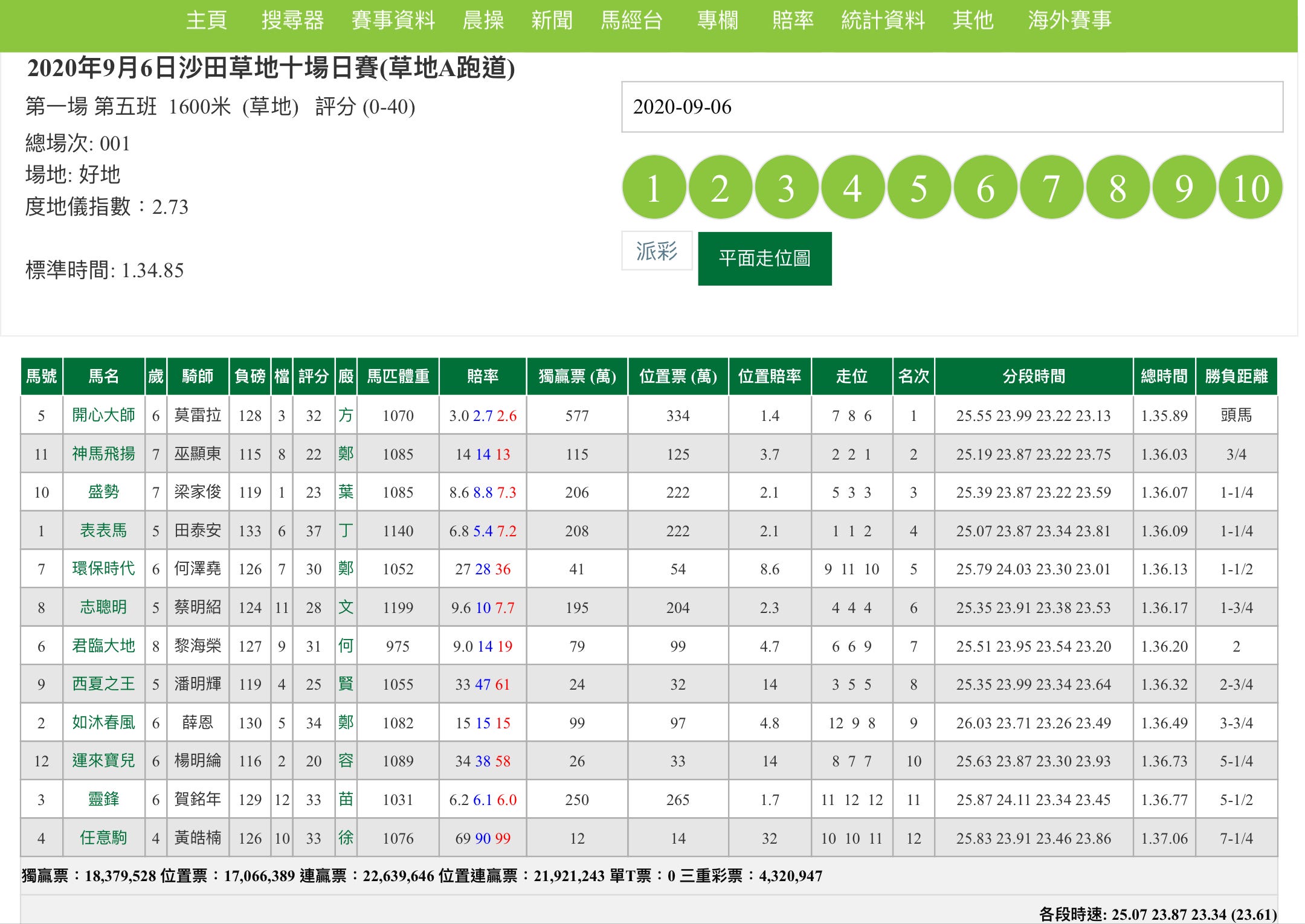Open the 賠率 menu
This screenshot has height=924, width=1305.
coord(793,21)
